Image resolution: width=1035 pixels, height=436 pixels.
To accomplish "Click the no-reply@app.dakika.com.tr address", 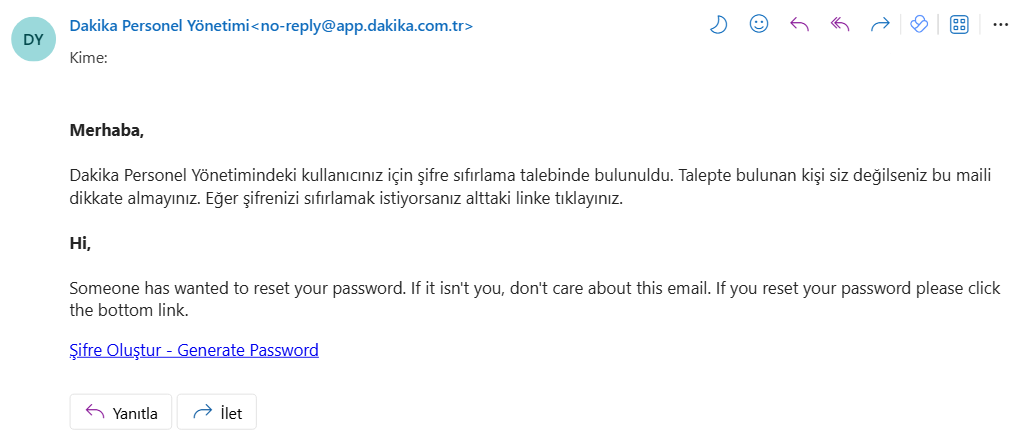I will (361, 26).
